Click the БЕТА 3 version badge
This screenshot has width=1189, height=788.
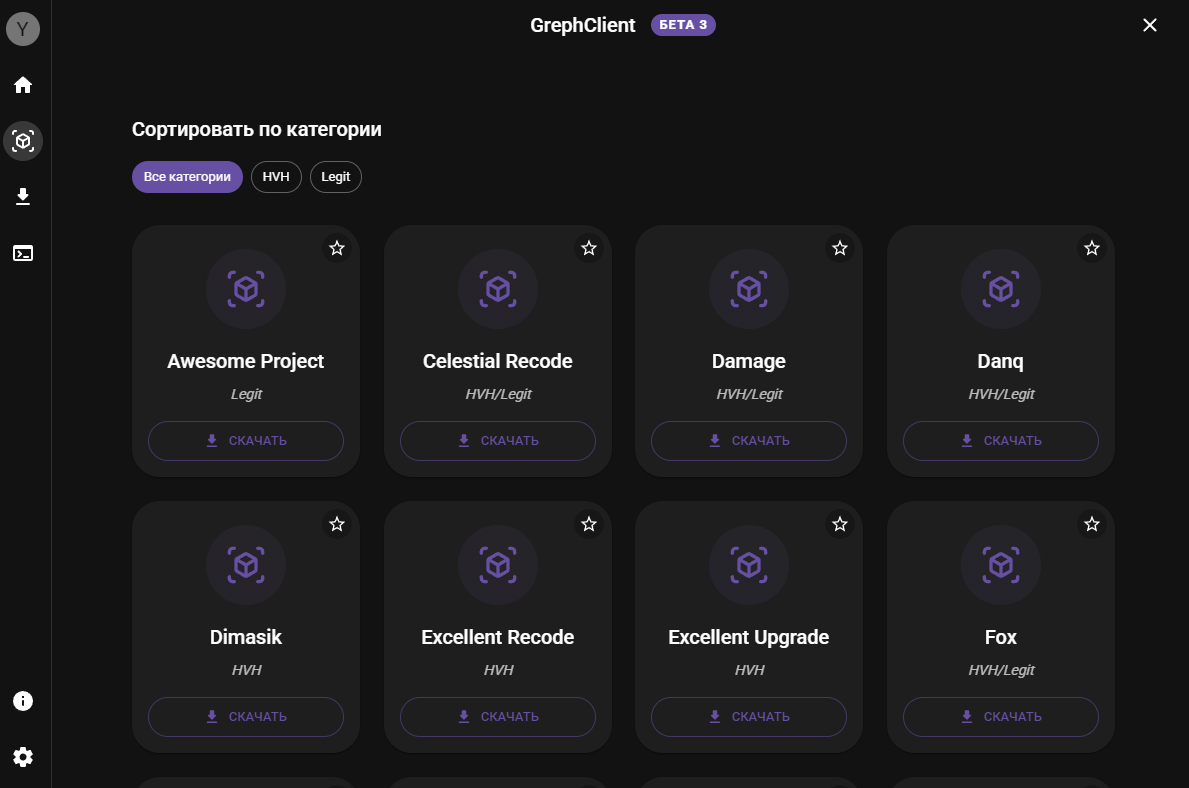point(683,25)
